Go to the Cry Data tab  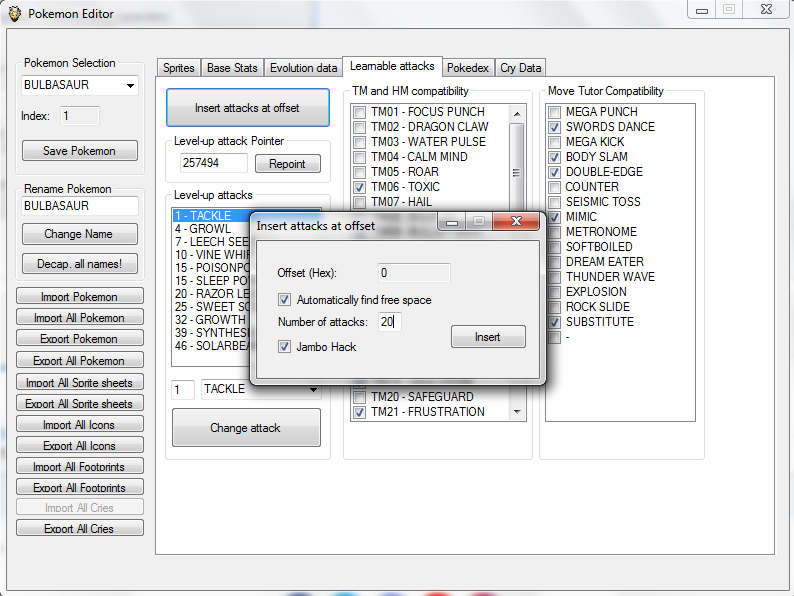click(x=520, y=68)
